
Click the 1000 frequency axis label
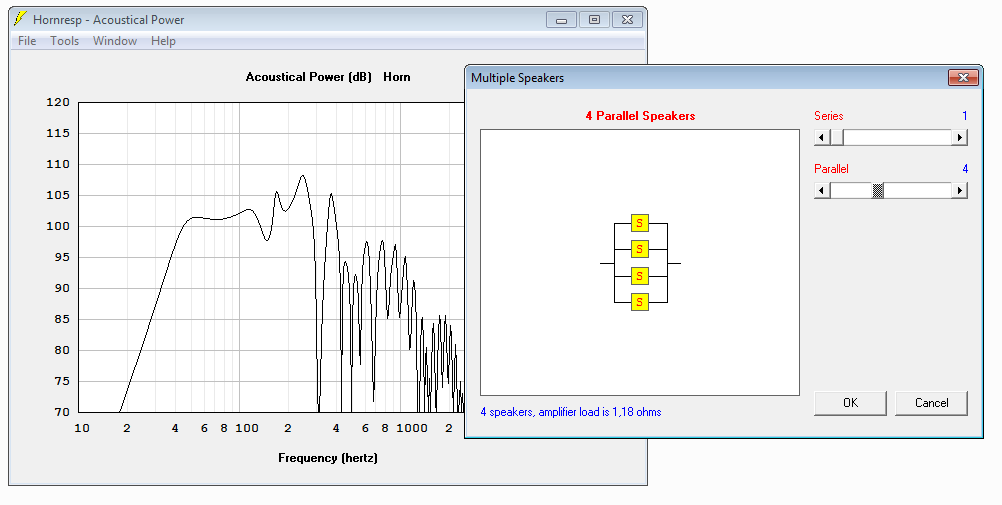(x=412, y=428)
